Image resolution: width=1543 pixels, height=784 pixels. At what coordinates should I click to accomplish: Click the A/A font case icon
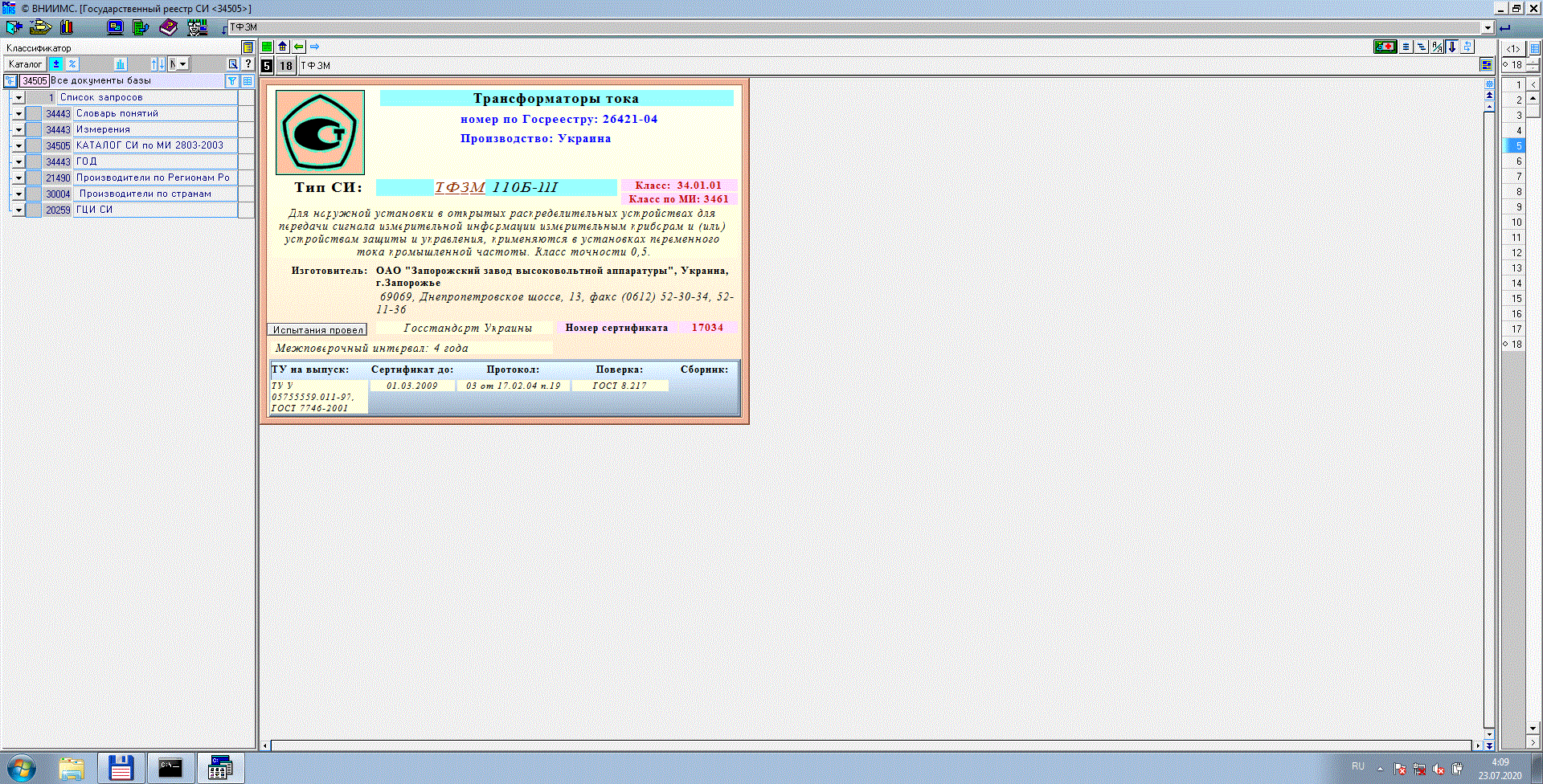click(1437, 47)
